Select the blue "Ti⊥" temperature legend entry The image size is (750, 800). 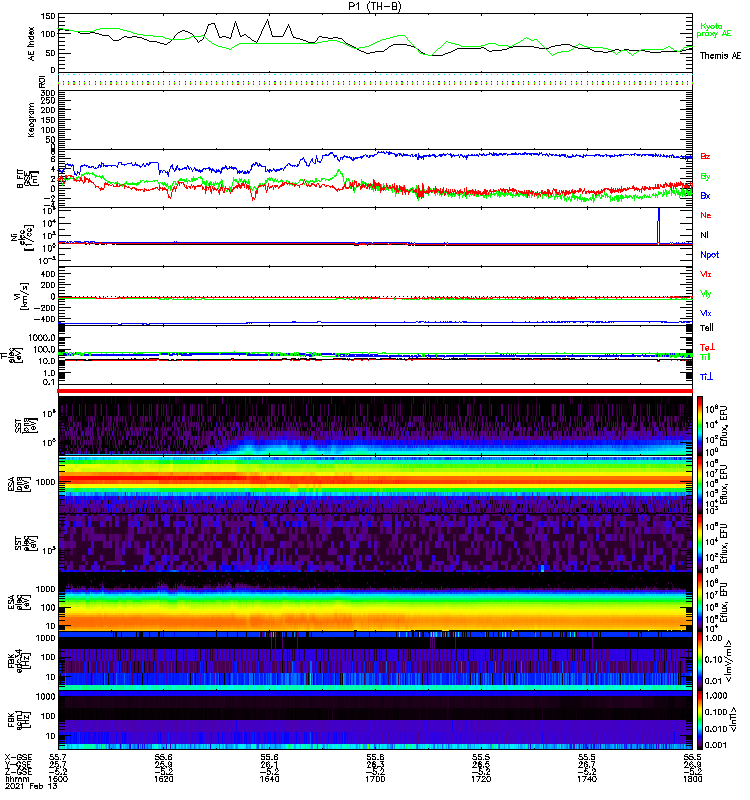706,377
